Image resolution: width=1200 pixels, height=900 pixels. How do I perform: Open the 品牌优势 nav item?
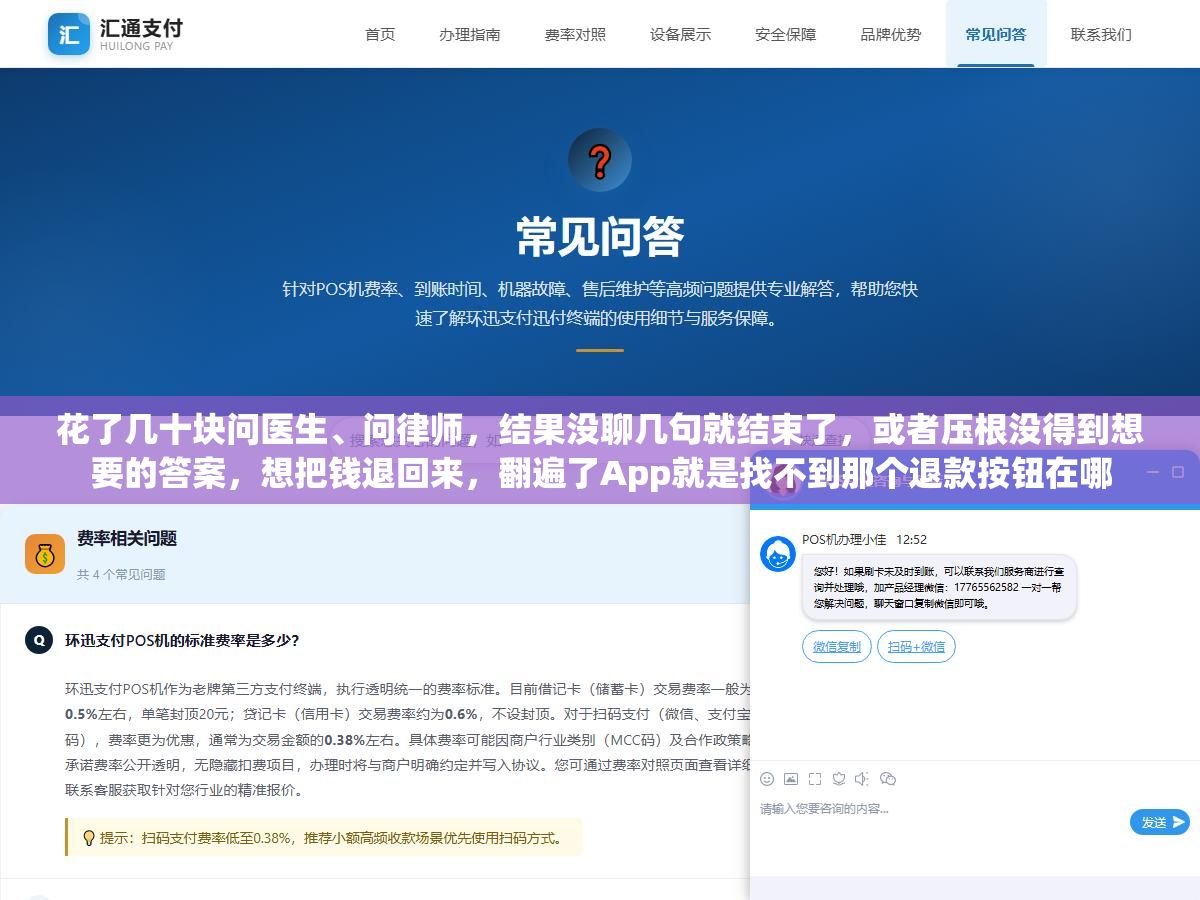click(x=891, y=34)
